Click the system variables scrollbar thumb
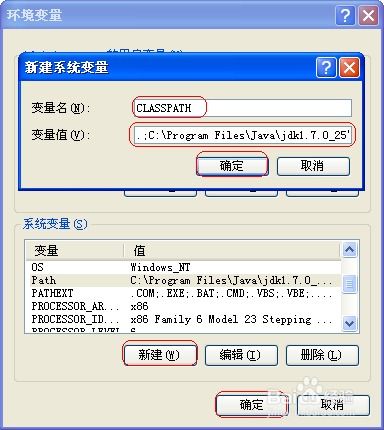 [x=349, y=284]
